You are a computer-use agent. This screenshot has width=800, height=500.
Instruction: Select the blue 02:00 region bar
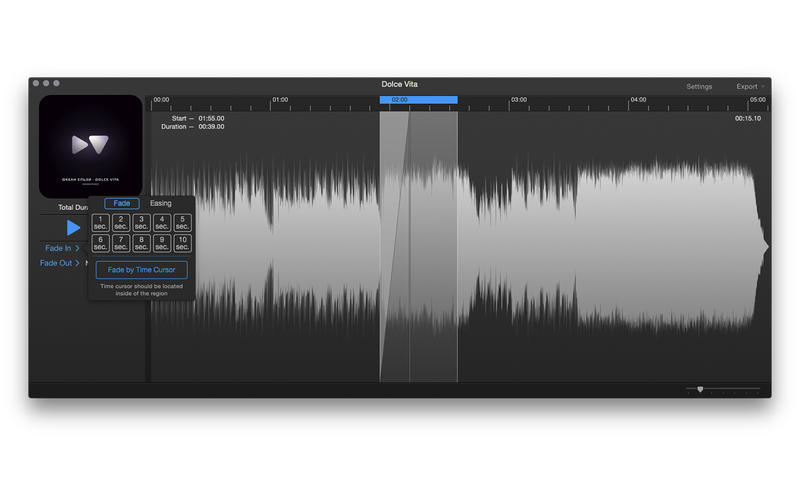click(418, 99)
